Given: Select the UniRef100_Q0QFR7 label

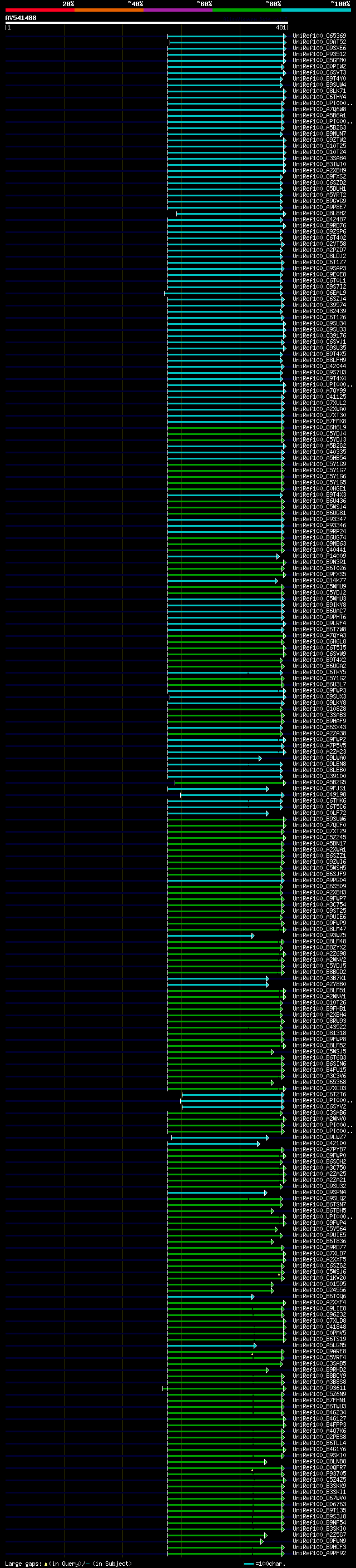Looking at the screenshot, I should pyautogui.click(x=319, y=1467).
